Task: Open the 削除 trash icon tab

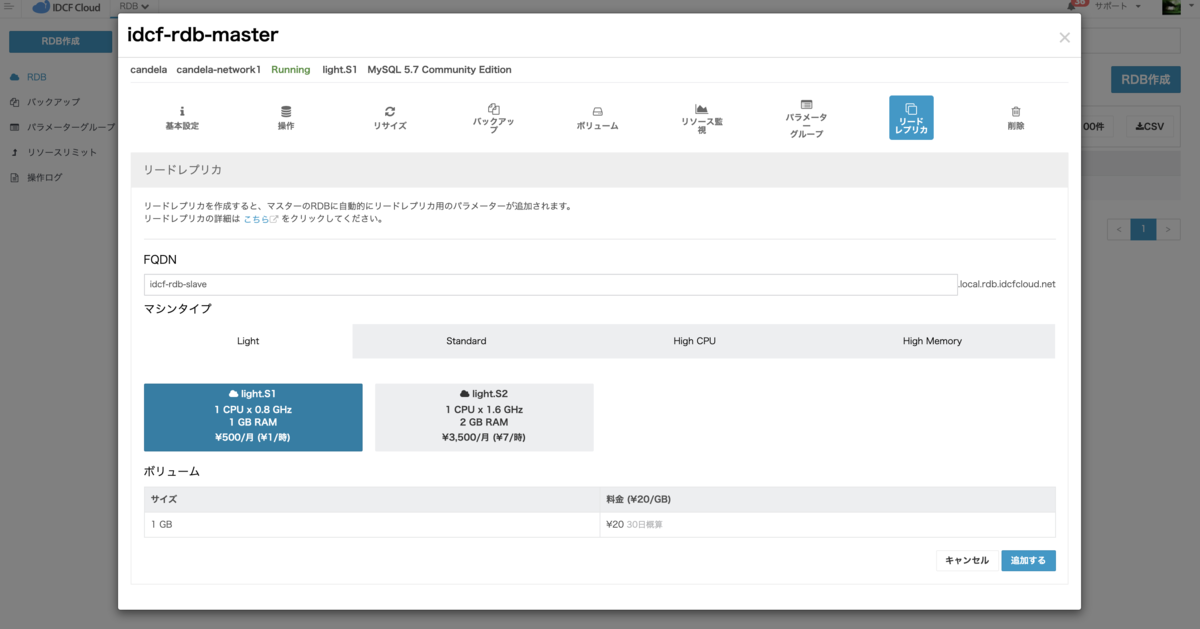Action: (1016, 118)
